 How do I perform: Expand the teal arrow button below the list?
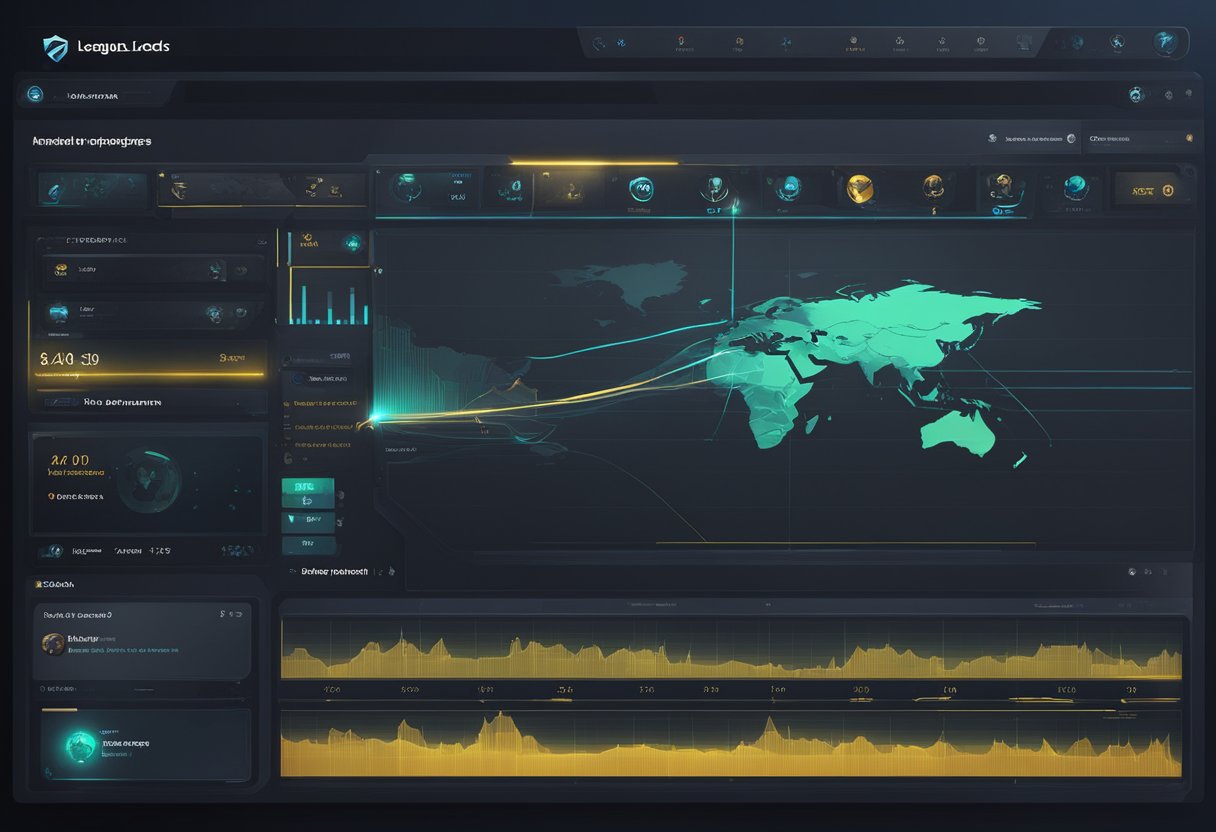[x=309, y=520]
